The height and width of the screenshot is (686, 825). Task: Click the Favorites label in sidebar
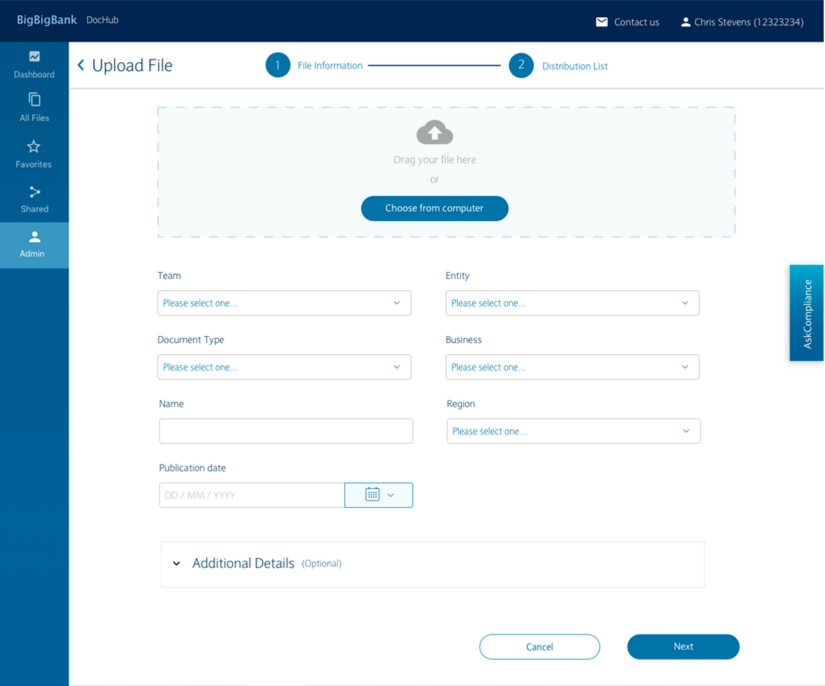(34, 164)
